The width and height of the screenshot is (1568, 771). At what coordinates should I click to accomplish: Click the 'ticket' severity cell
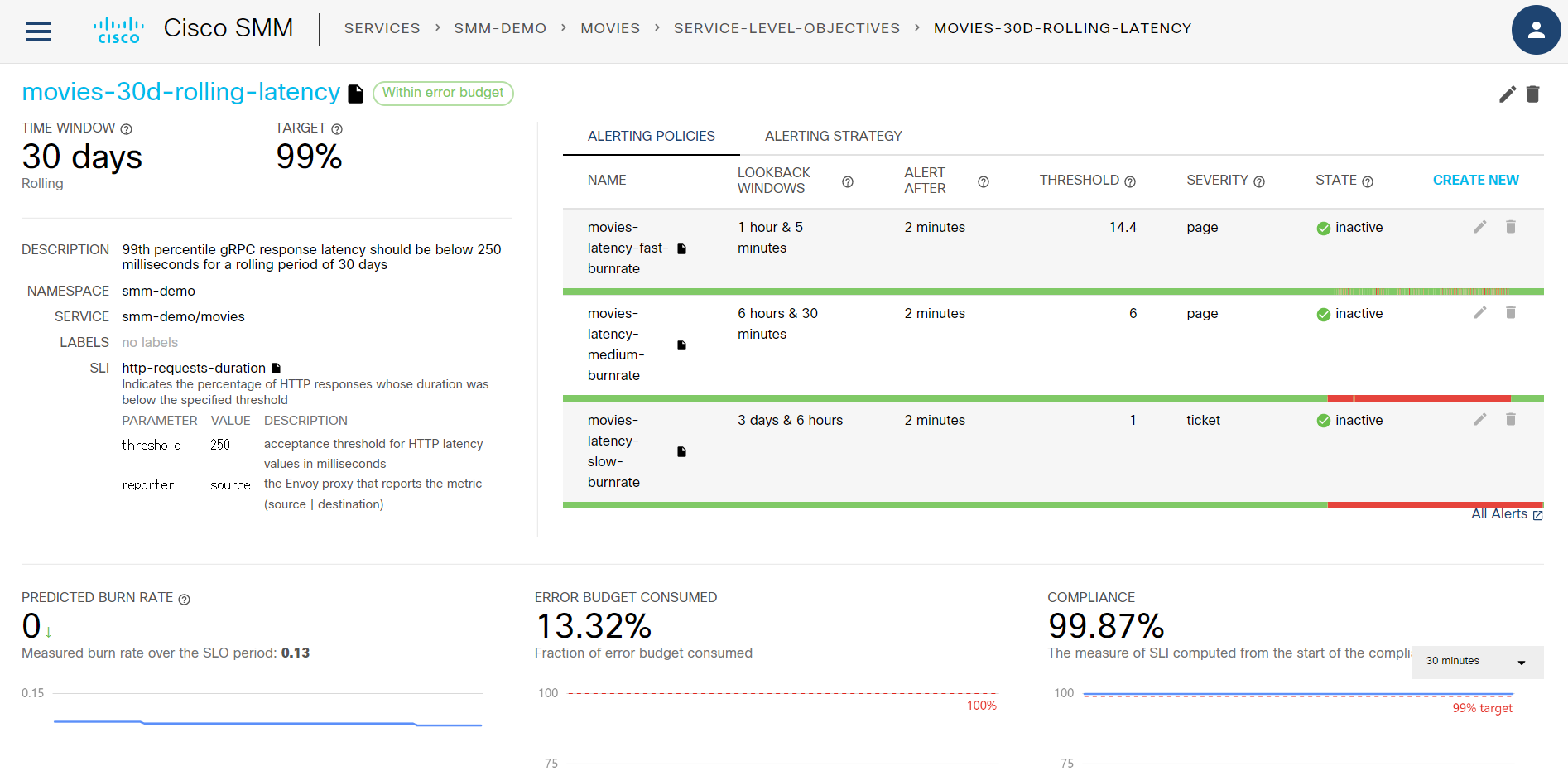(x=1203, y=420)
